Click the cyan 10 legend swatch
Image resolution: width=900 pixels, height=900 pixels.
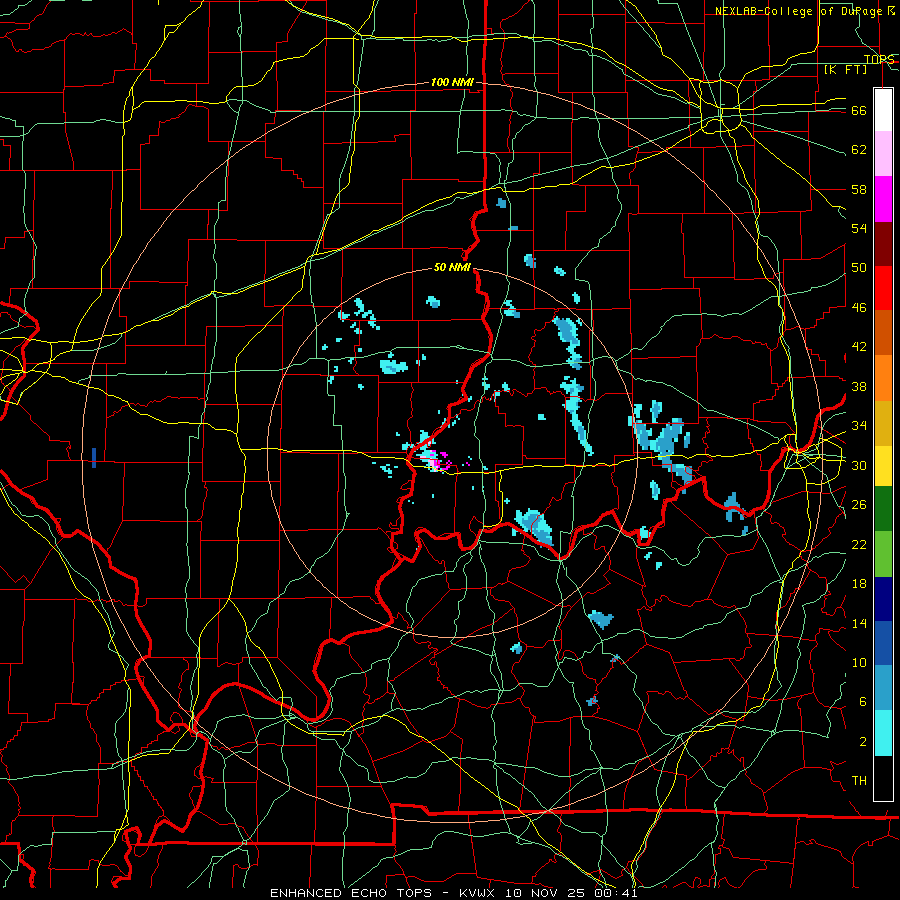click(883, 733)
